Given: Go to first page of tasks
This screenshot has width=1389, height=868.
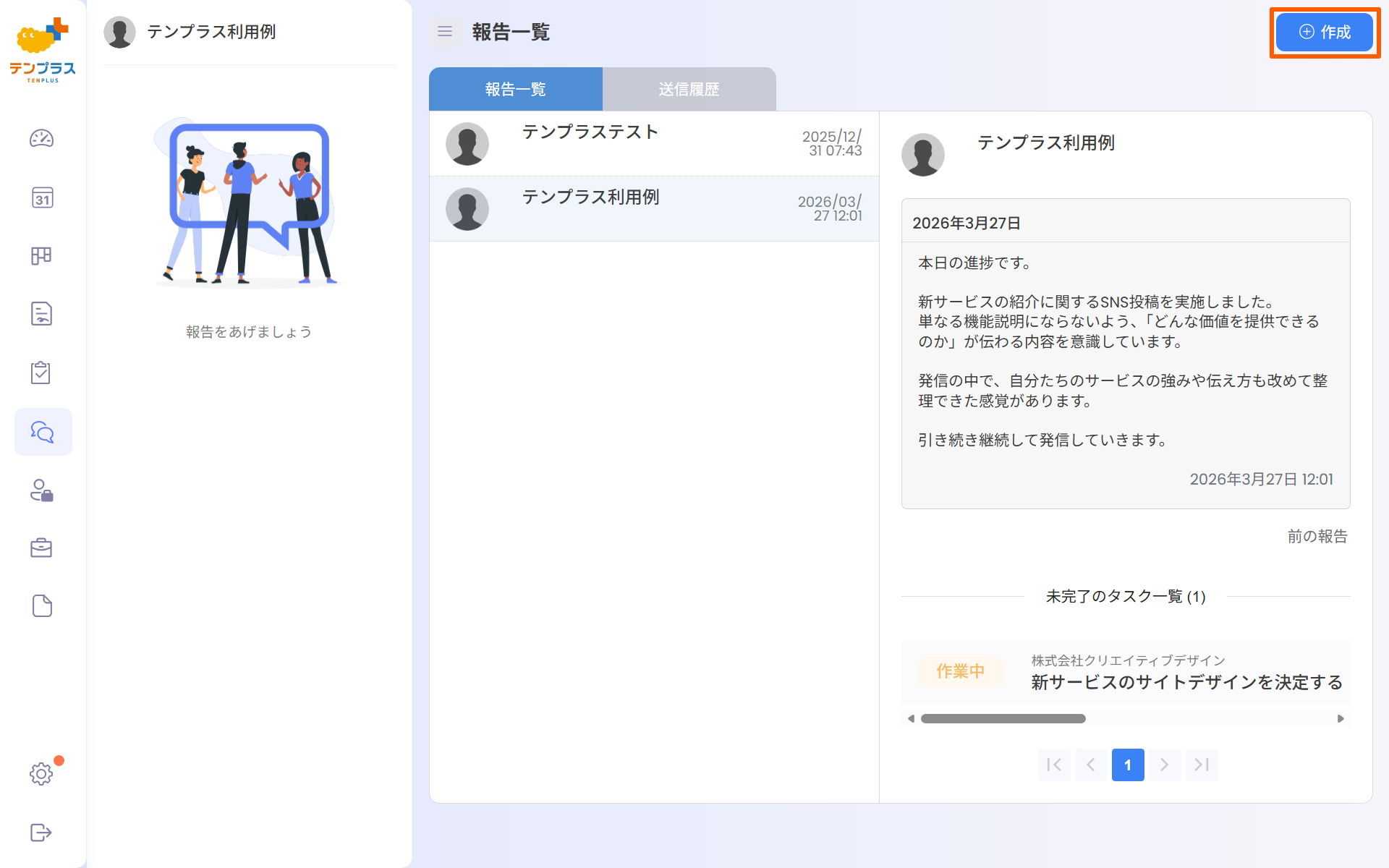Looking at the screenshot, I should point(1054,765).
